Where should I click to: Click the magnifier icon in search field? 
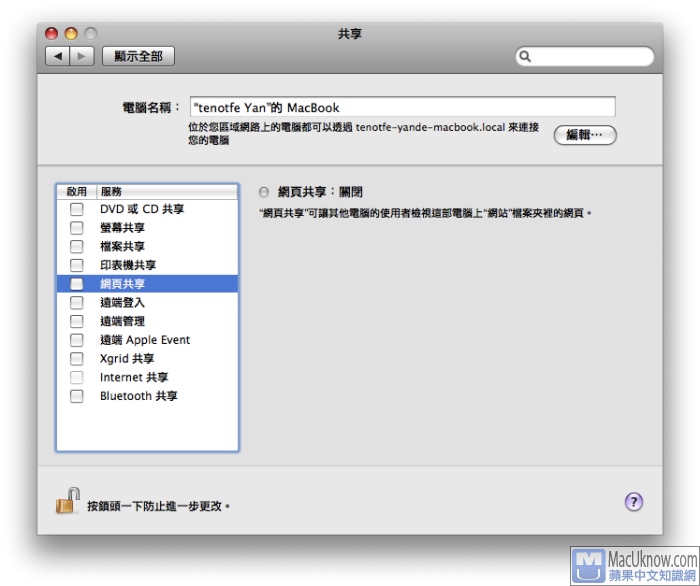point(525,57)
